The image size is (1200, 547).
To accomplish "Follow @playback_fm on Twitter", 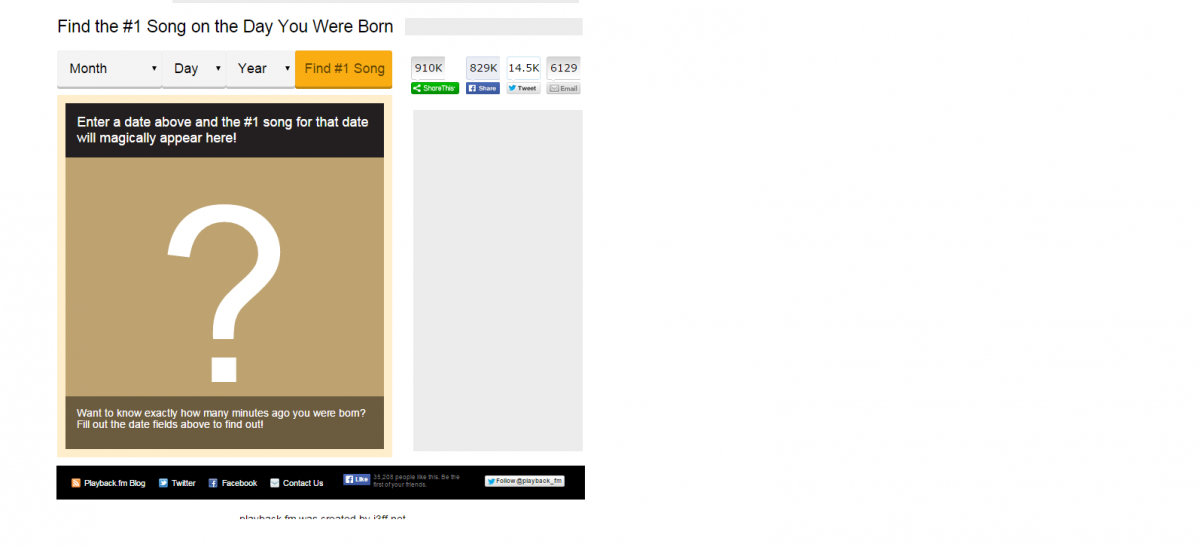I will coord(524,481).
